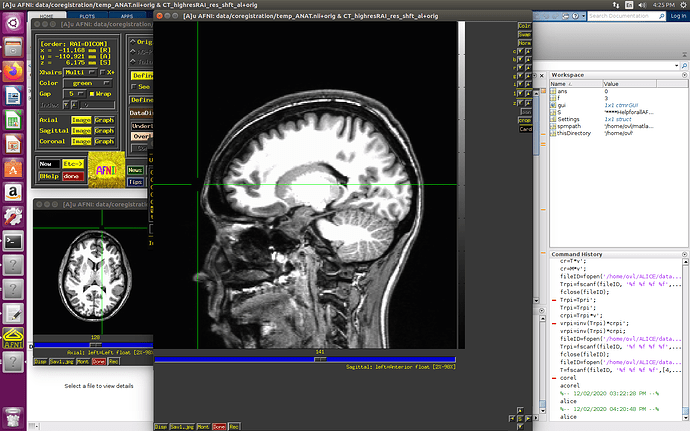Open the crosshair Color green dropdown
Viewport: 690px width, 431px height.
coord(88,83)
